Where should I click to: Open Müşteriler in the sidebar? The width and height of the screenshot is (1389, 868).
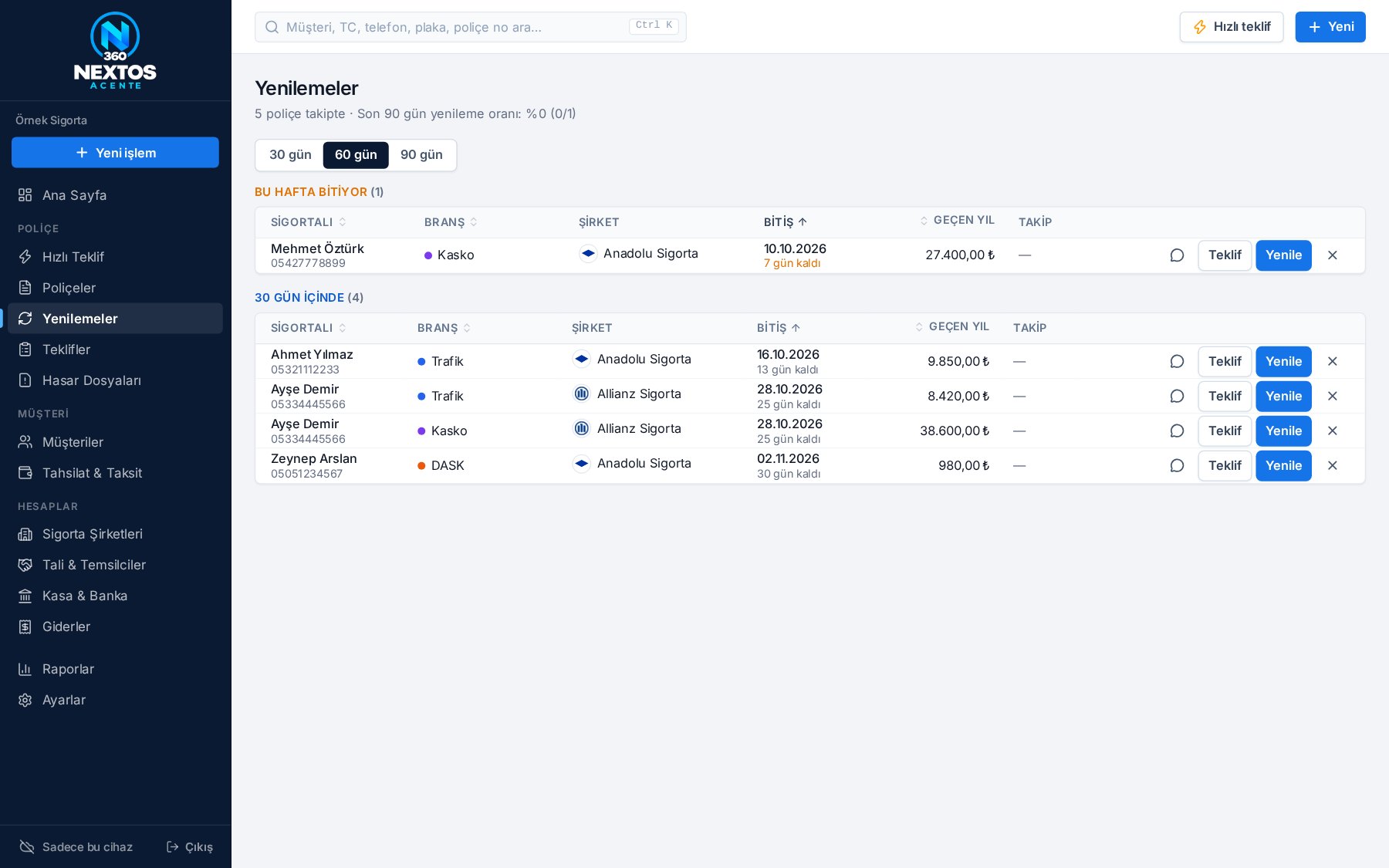(115, 442)
